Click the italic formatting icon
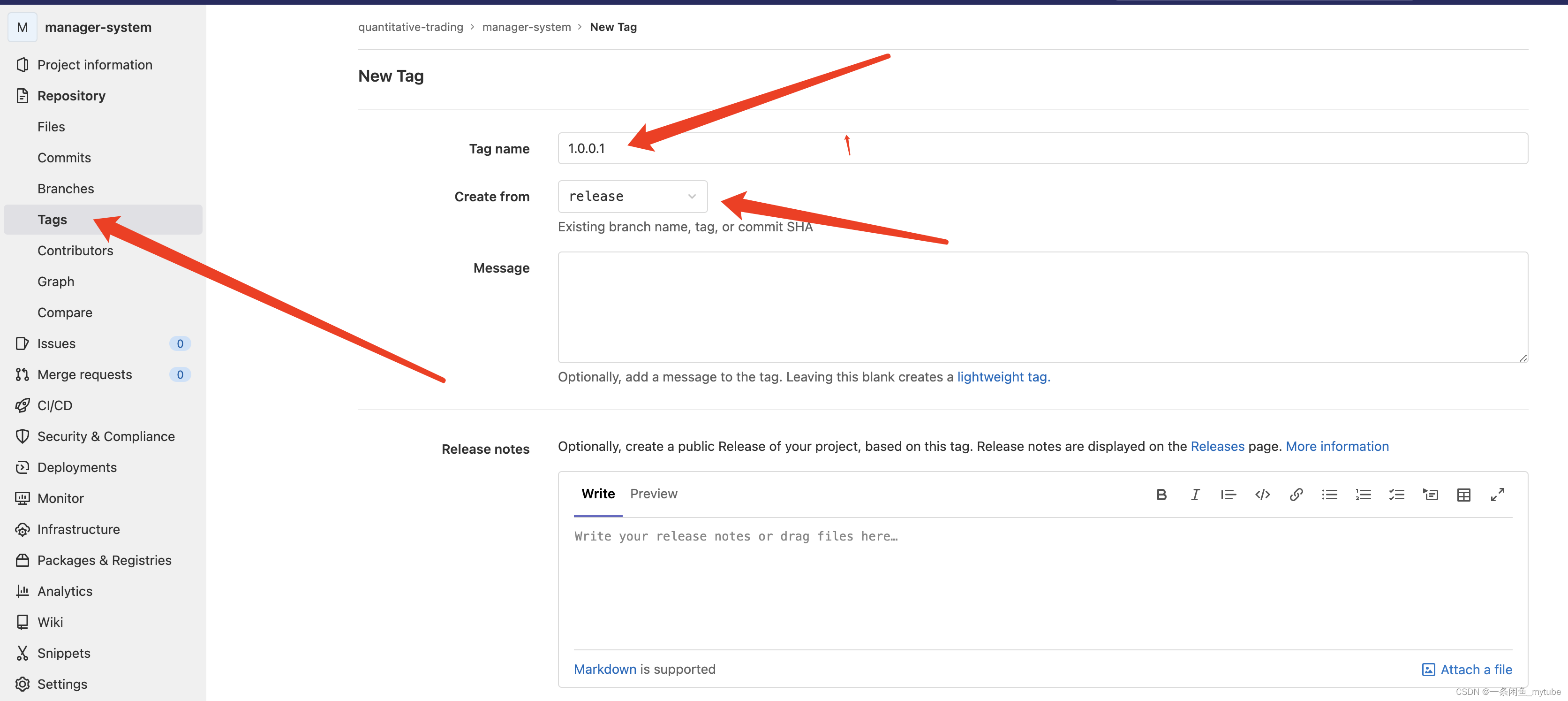Screen dimensions: 1568x701 coord(1195,495)
